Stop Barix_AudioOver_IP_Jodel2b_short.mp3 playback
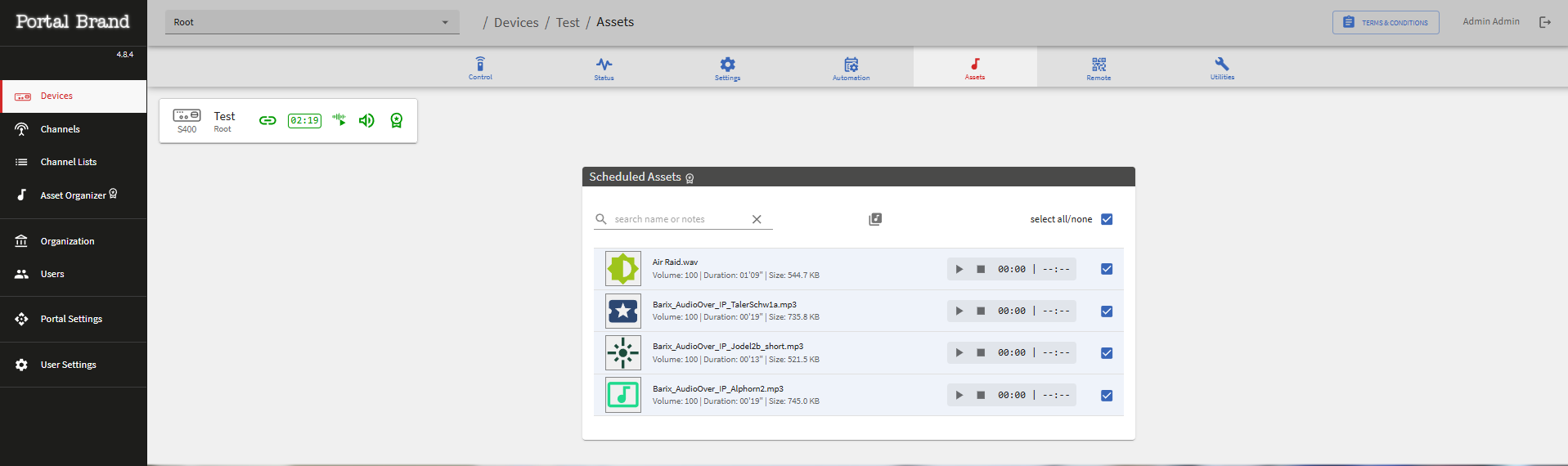This screenshot has height=466, width=1568. 981,352
